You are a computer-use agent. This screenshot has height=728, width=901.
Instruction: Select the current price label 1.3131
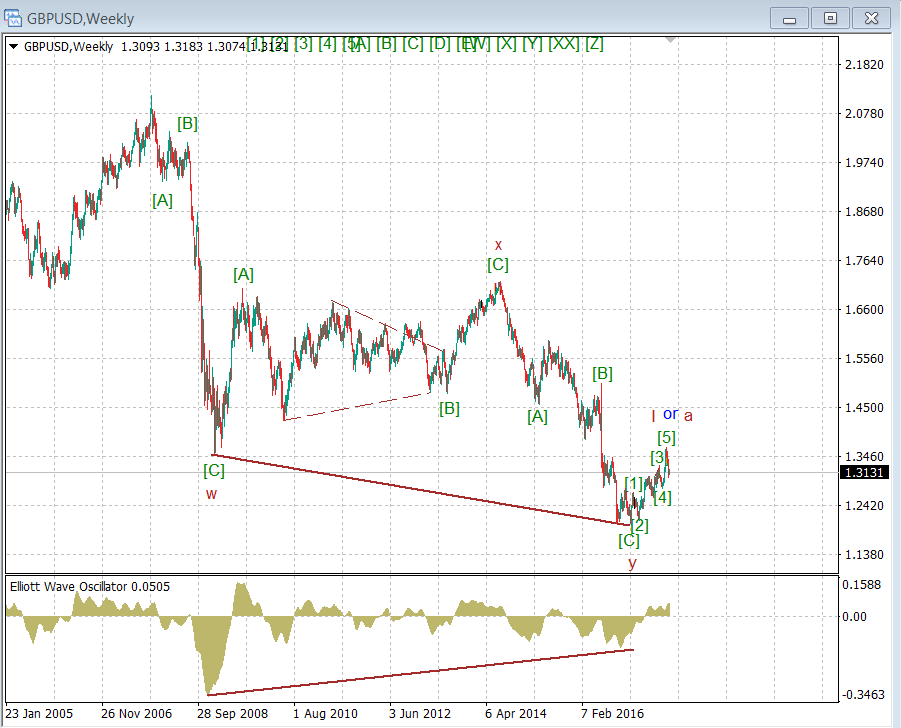click(864, 473)
